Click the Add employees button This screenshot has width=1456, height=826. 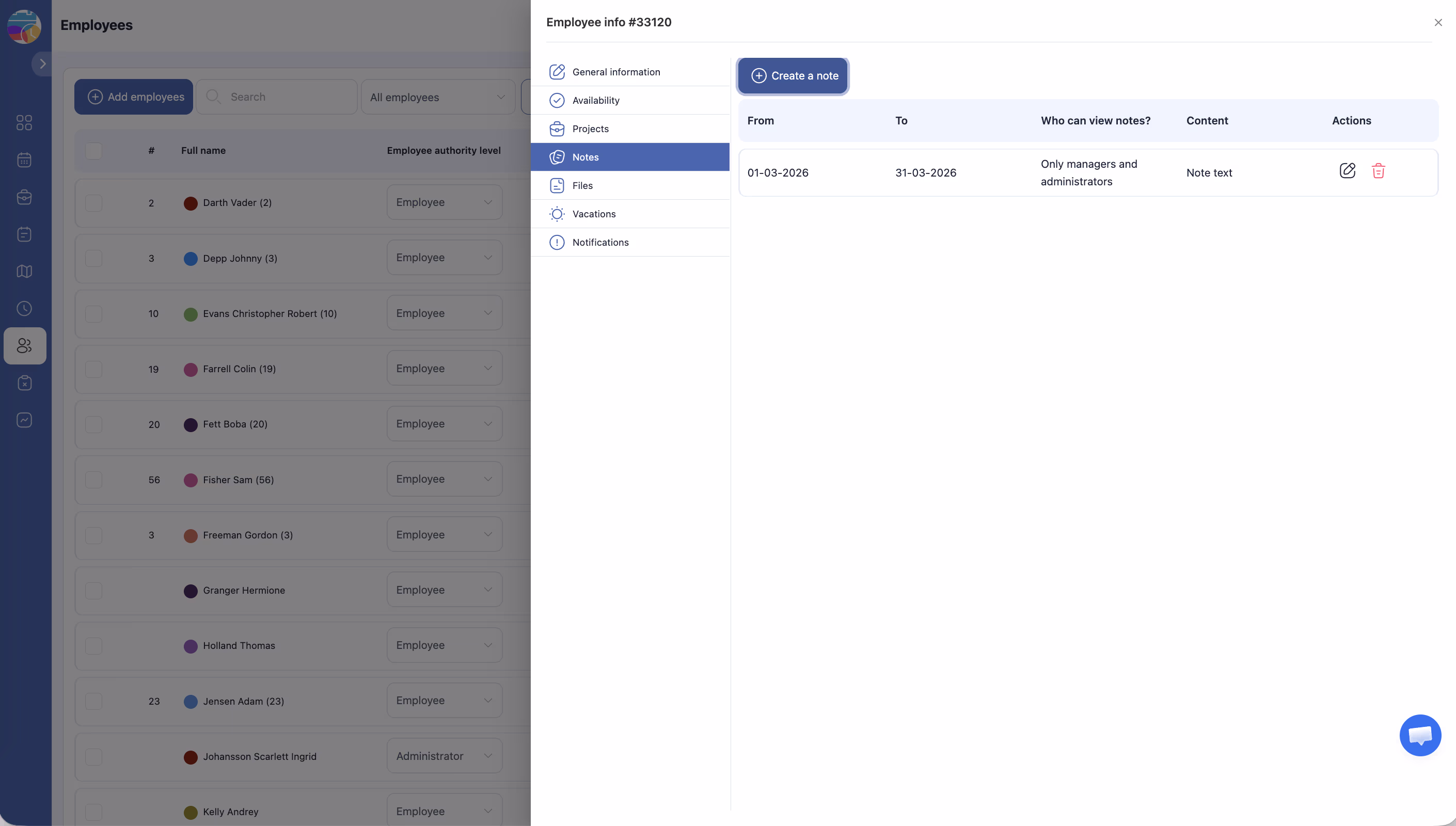point(134,97)
